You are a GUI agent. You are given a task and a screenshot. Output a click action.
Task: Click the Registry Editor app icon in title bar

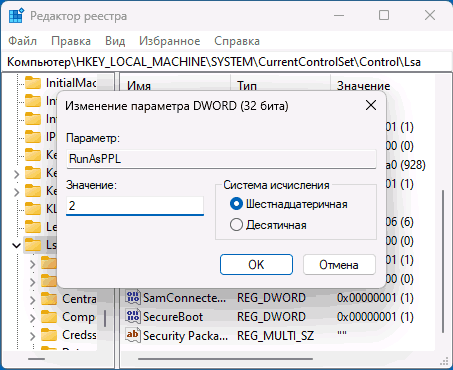(16, 16)
